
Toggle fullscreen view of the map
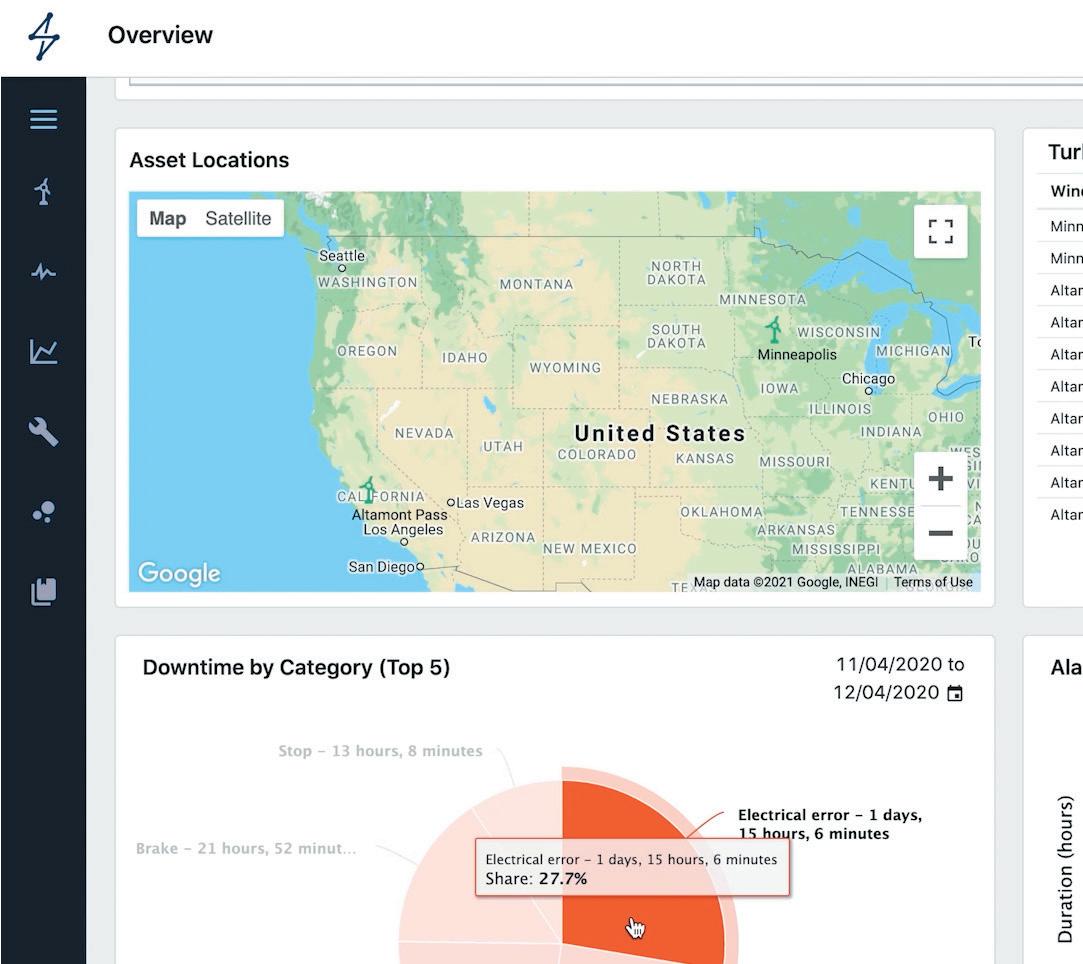(x=940, y=232)
